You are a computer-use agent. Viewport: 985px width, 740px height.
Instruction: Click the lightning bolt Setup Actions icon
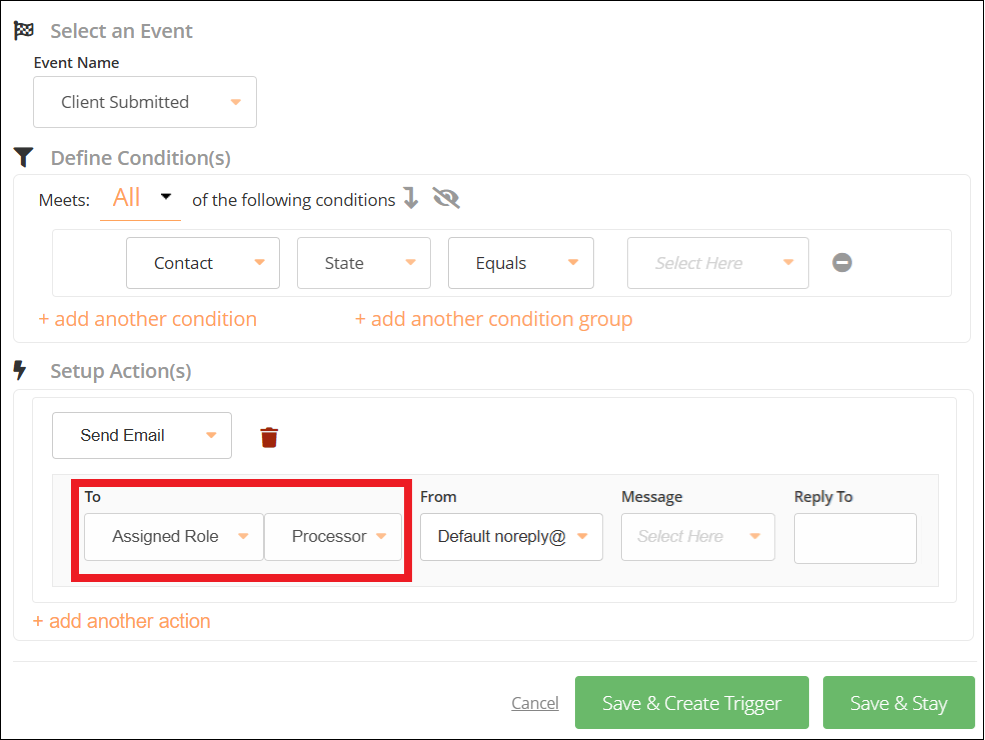[x=20, y=371]
